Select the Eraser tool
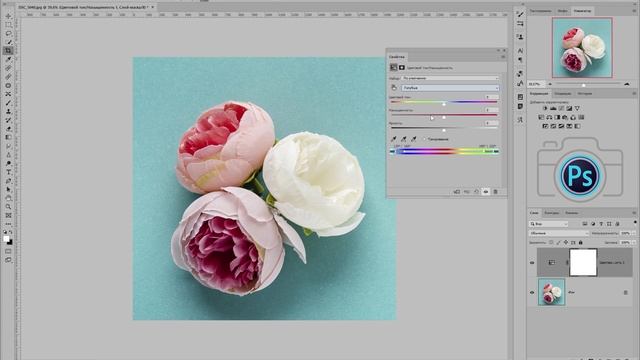 click(8, 129)
